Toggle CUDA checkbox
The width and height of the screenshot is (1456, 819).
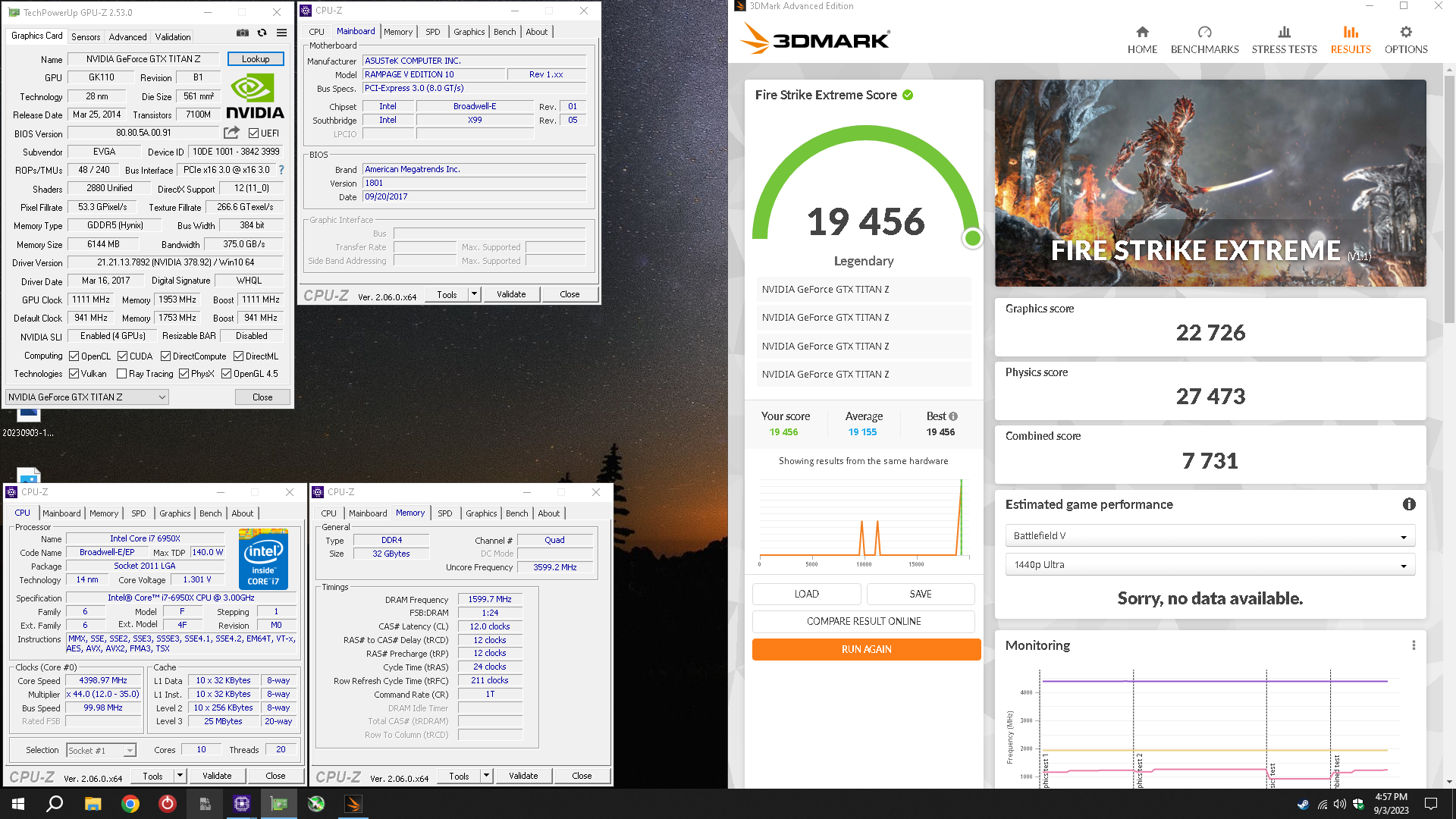(x=122, y=356)
